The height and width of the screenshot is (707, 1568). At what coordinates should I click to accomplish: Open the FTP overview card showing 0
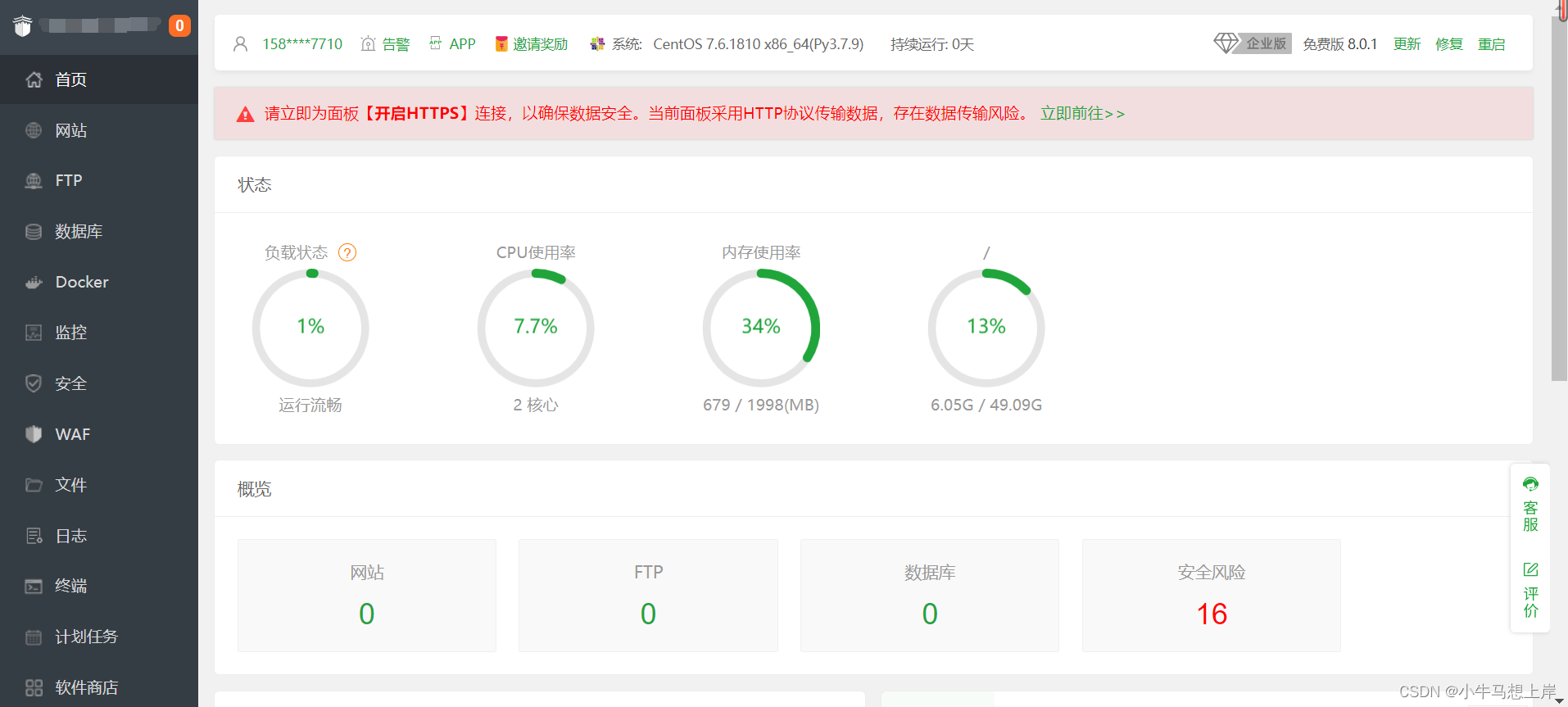click(648, 596)
